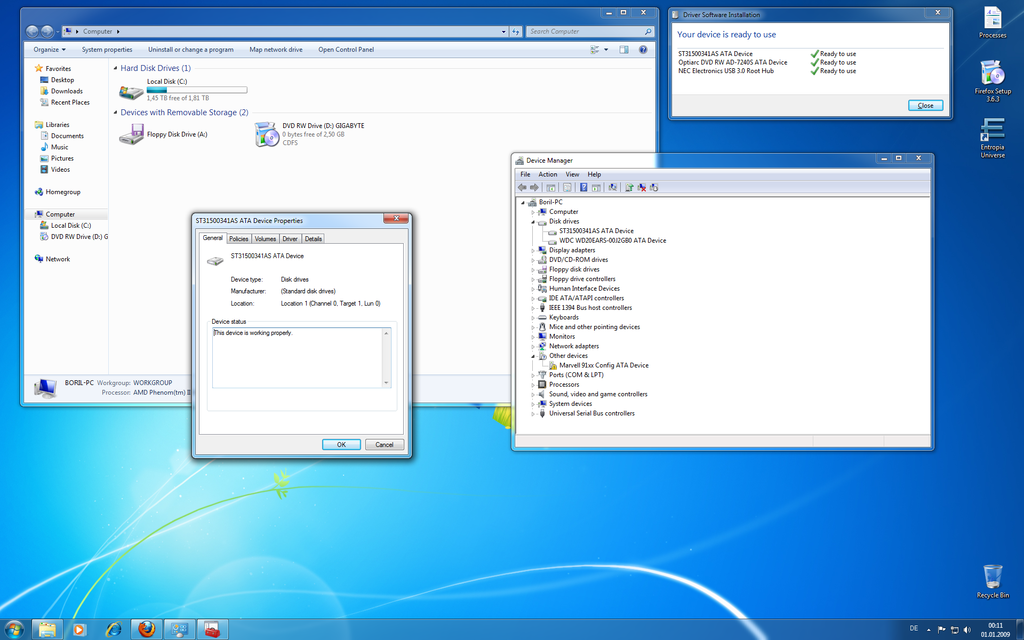Open the View menu in Device Manager
This screenshot has width=1024, height=640.
point(571,173)
